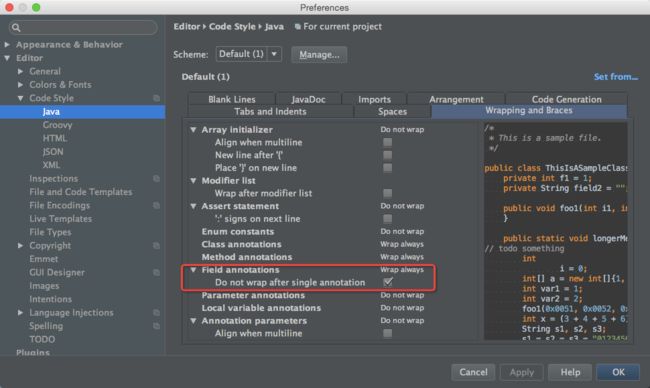
Task: Open the Code Generation tab
Action: tap(566, 99)
